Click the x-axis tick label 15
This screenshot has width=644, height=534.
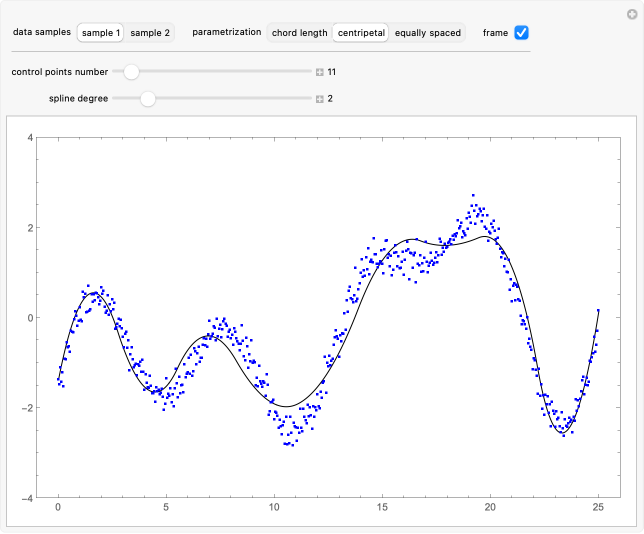[x=382, y=508]
